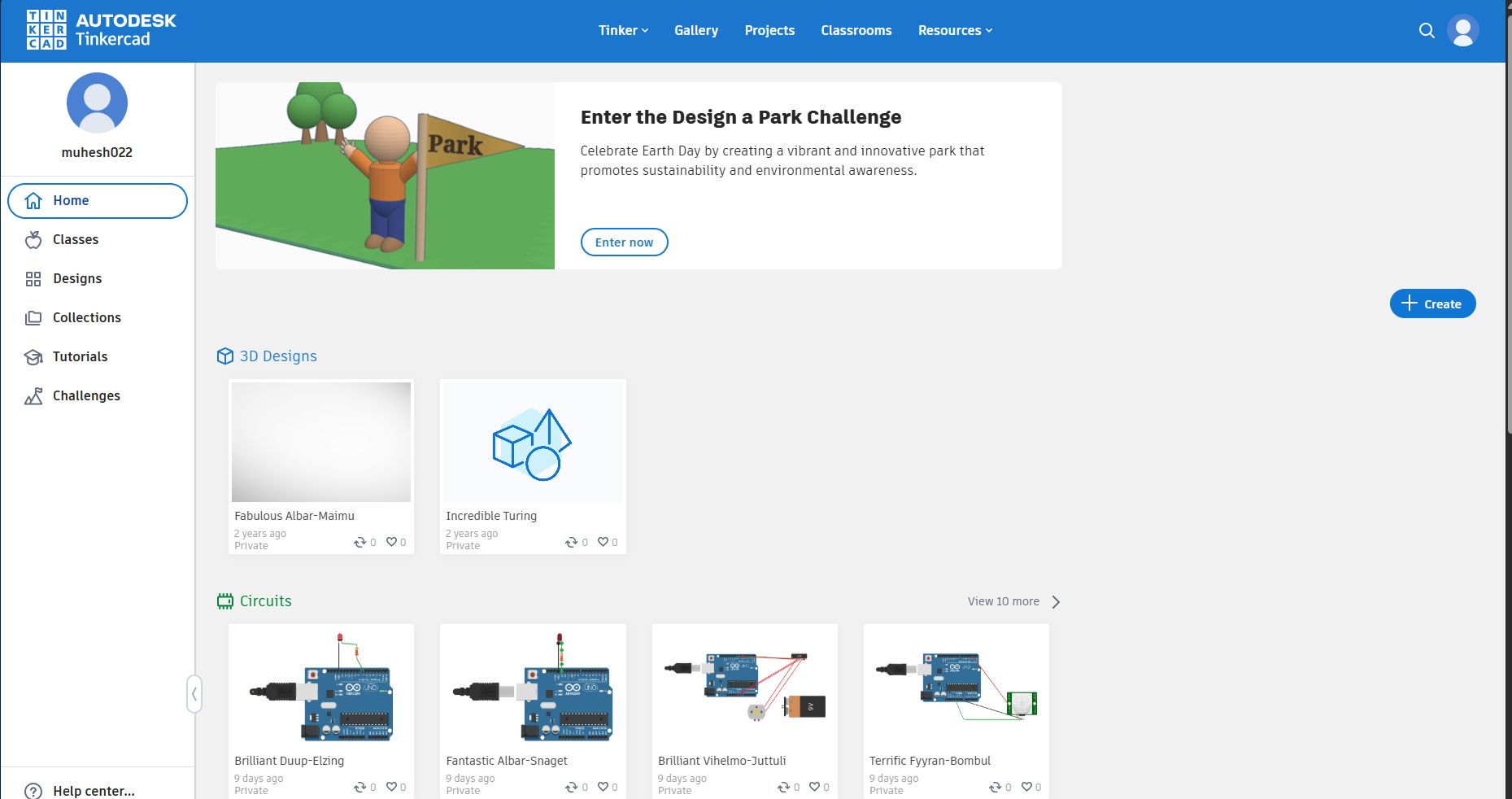Go to Collections in sidebar
This screenshot has height=799, width=1512.
tap(98, 318)
